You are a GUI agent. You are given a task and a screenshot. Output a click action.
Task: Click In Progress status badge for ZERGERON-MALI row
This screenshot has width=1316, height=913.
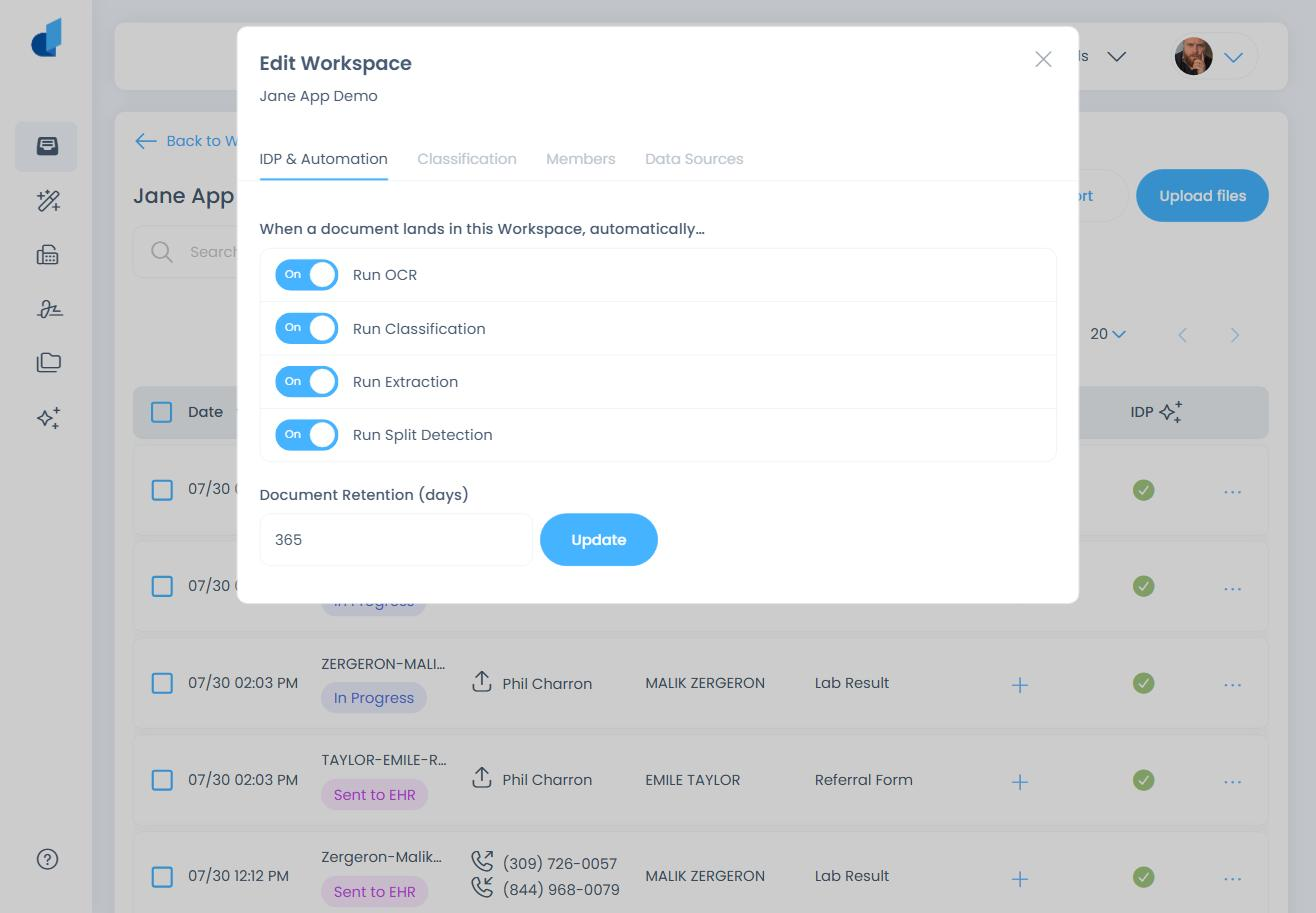[374, 698]
